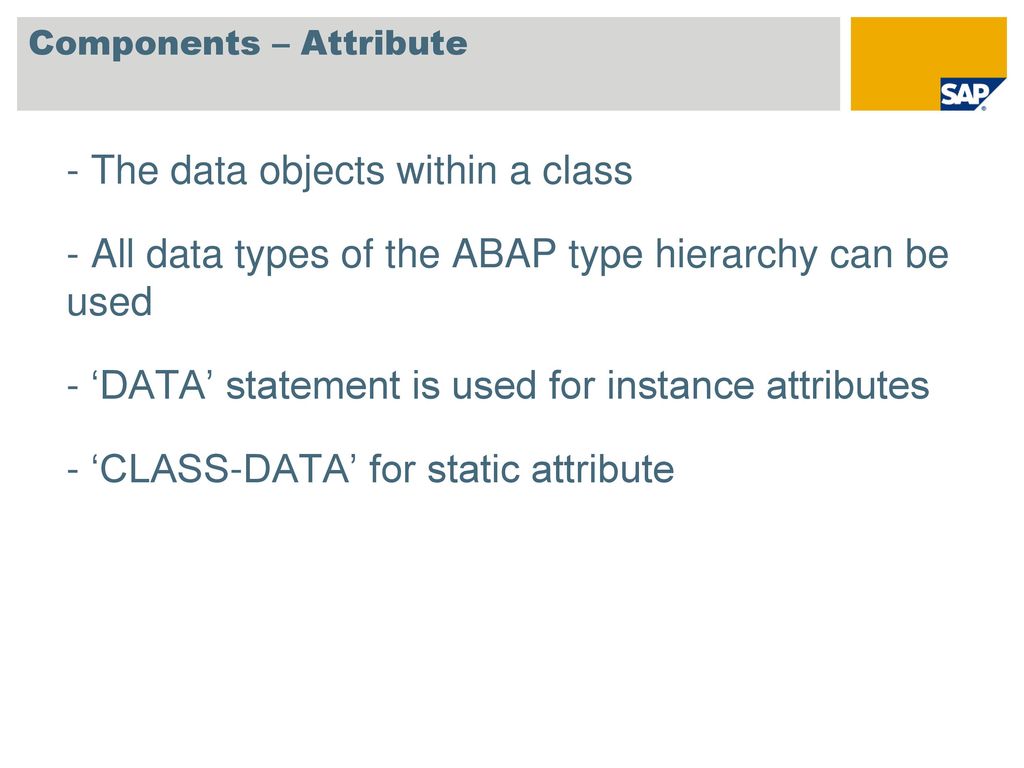Click the word 'objects' in the first bullet
1024x768 pixels.
322,172
